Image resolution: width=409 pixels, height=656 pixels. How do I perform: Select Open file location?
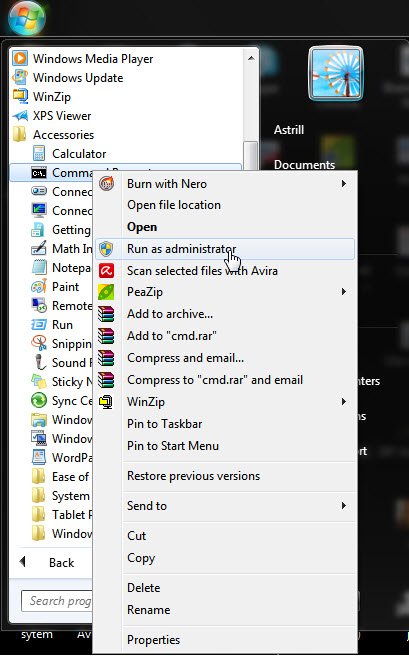(x=174, y=205)
